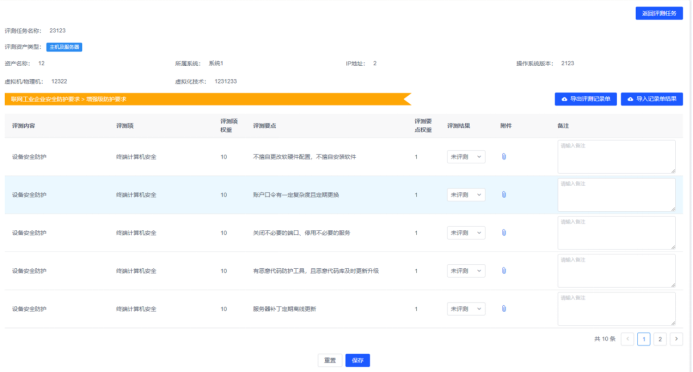Click attachment paperclip icon in highlighted second row
Image resolution: width=693 pixels, height=372 pixels.
tap(504, 195)
